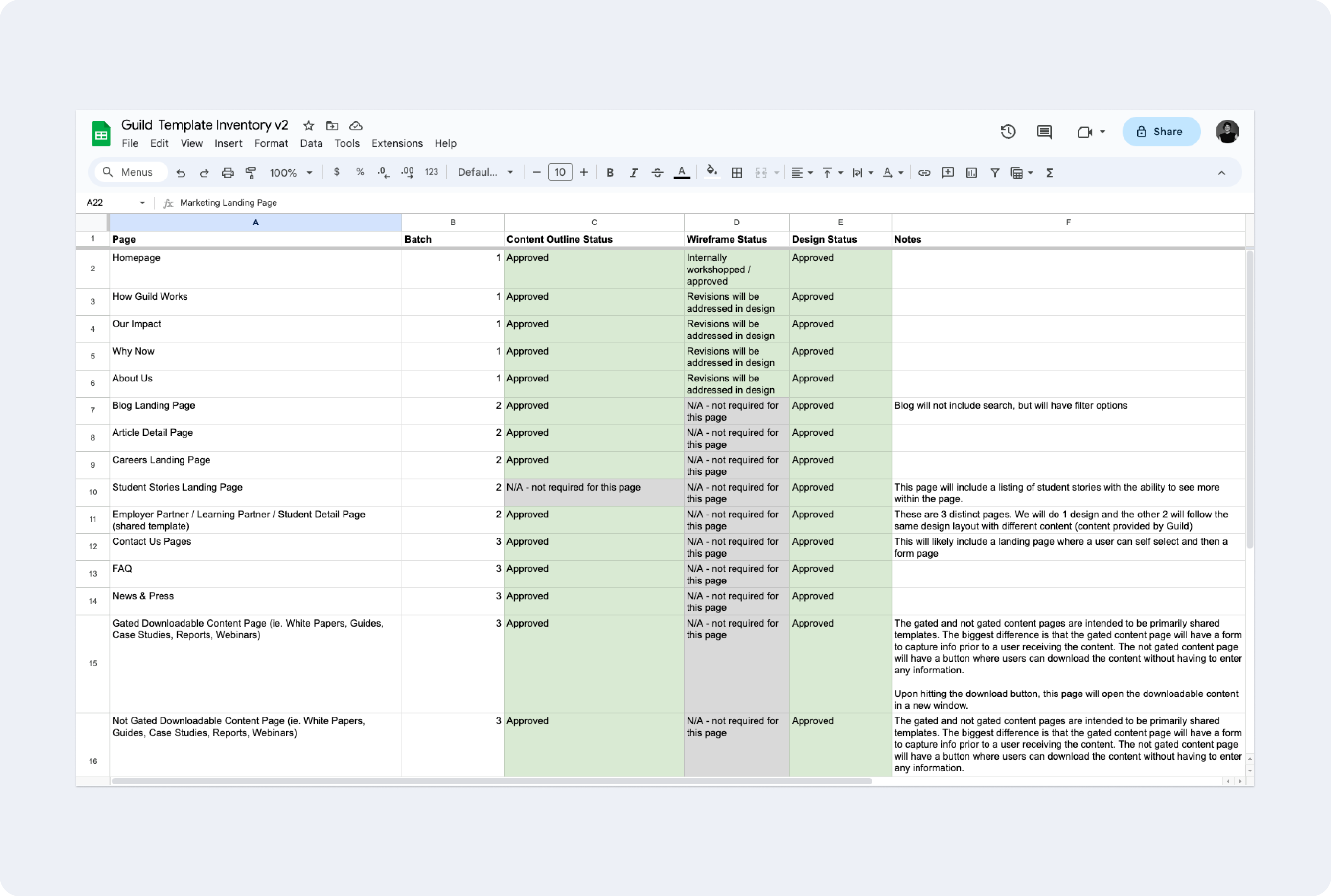Screen dimensions: 1331x896
Task: Open the text color picker
Action: (x=682, y=173)
